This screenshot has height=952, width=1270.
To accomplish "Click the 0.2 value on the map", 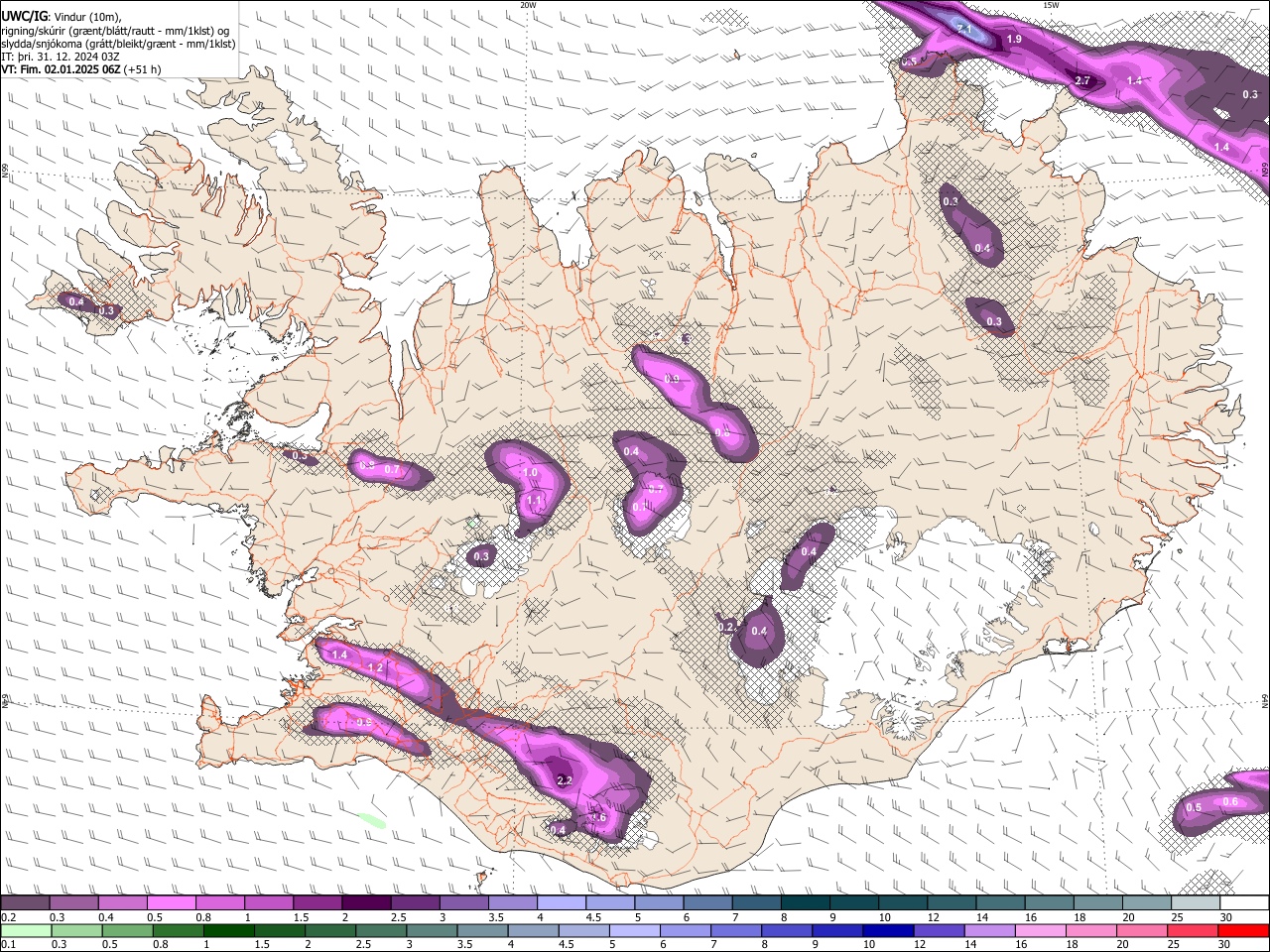I will click(x=725, y=627).
